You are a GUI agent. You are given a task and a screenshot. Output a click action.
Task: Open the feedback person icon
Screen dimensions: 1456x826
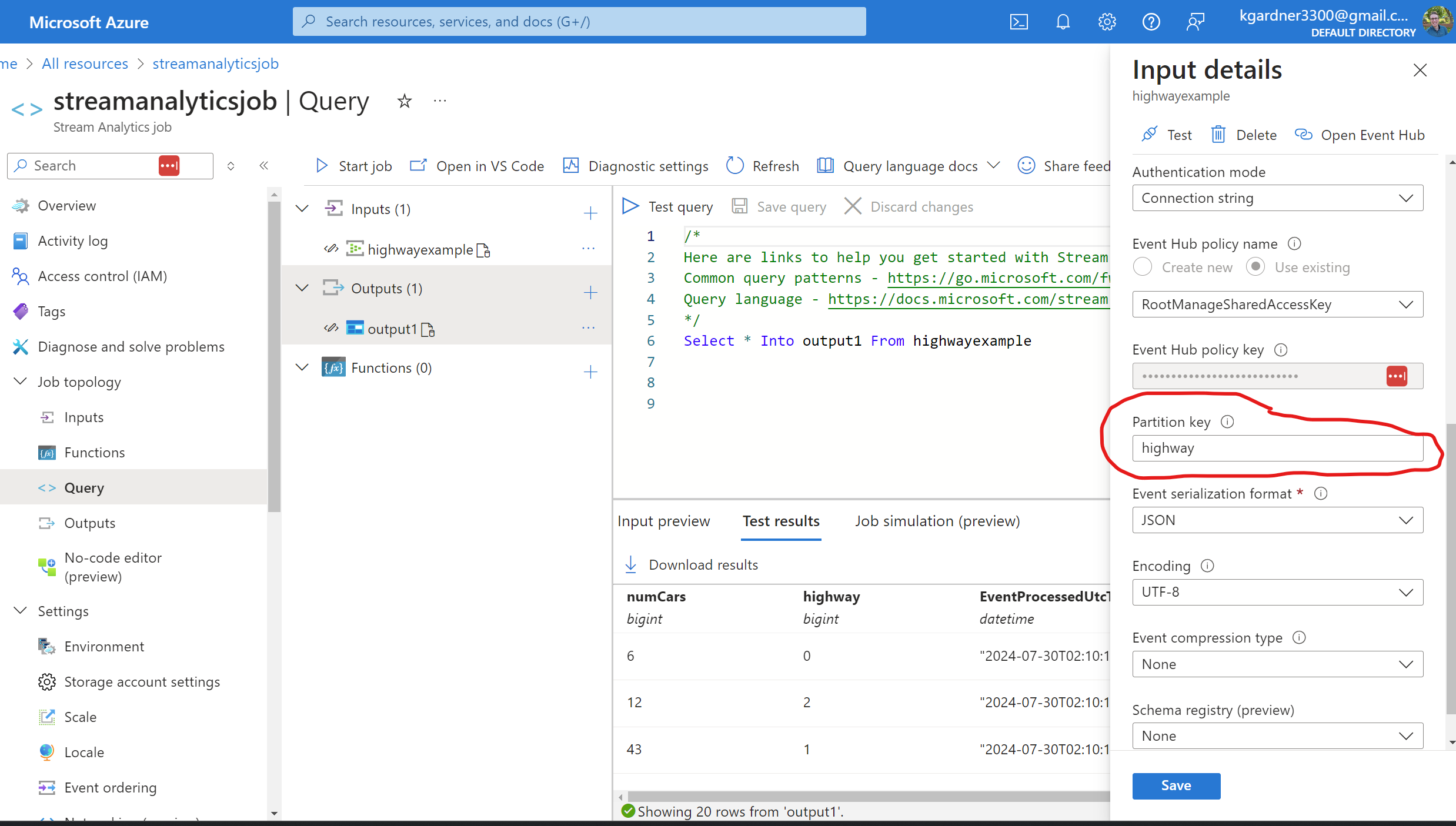[1195, 22]
